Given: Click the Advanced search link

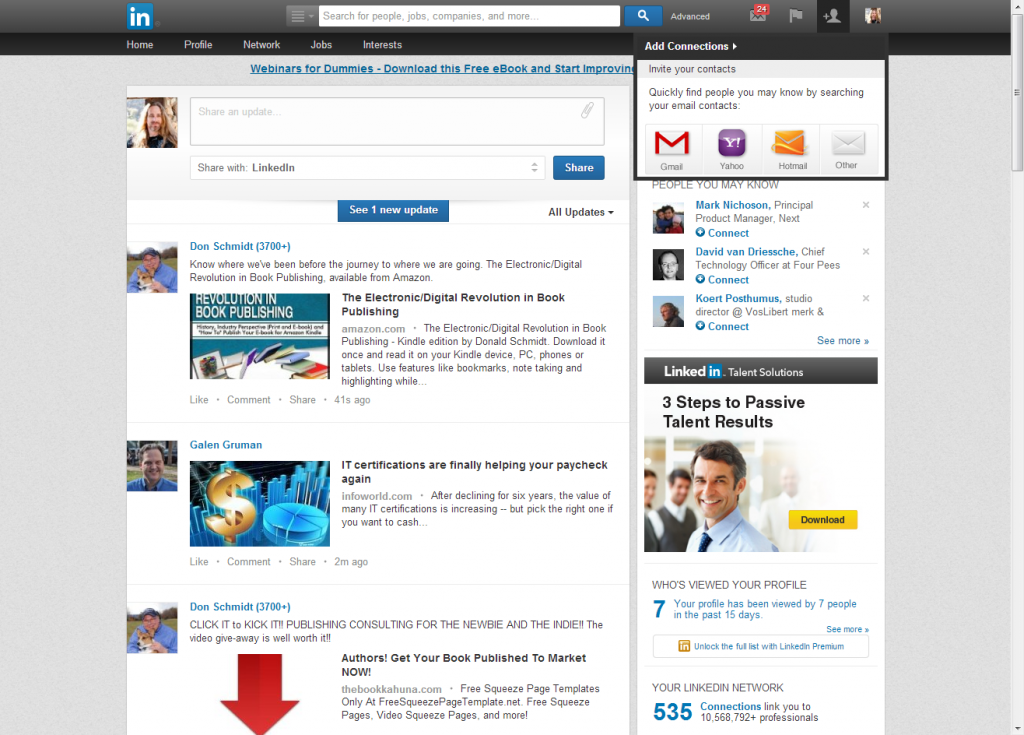Looking at the screenshot, I should click(x=690, y=16).
